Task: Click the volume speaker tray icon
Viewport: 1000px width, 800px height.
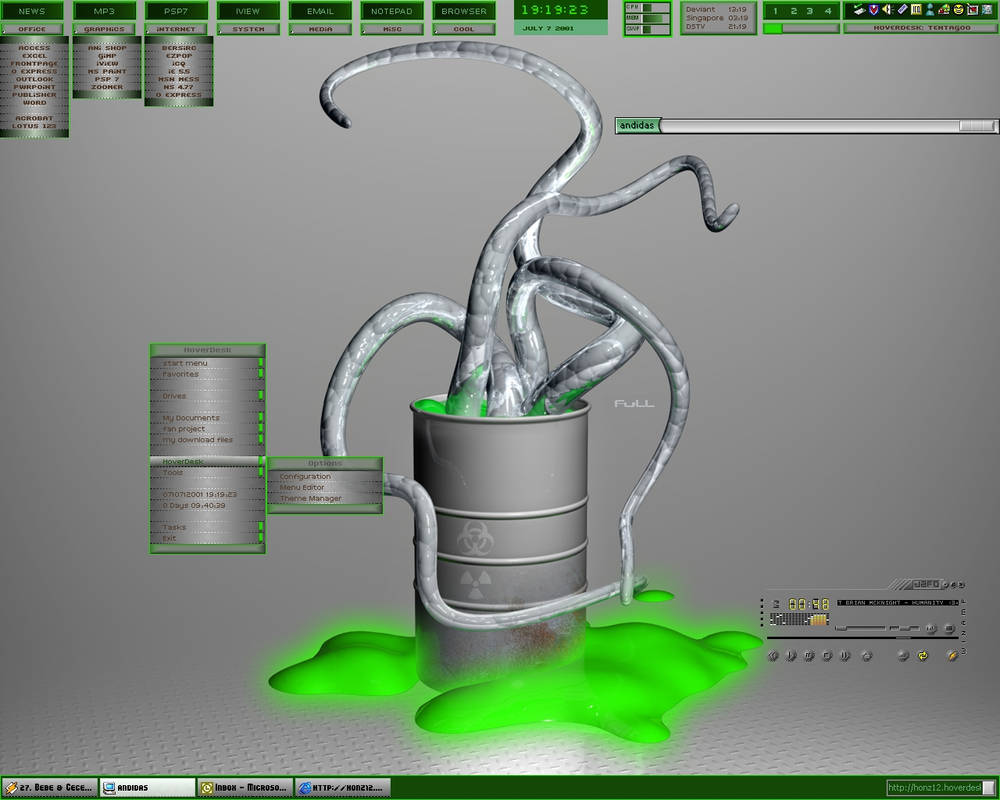Action: [x=887, y=9]
